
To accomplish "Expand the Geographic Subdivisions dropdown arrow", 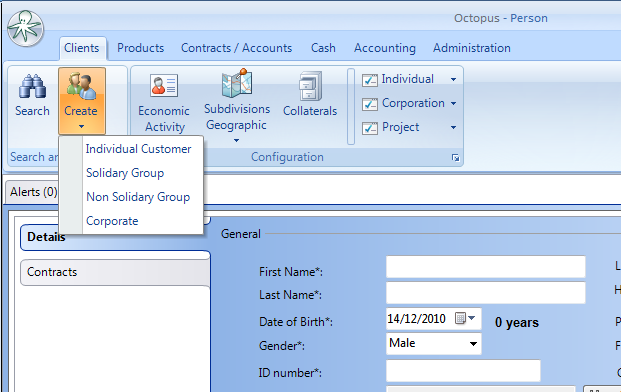I will point(236,140).
